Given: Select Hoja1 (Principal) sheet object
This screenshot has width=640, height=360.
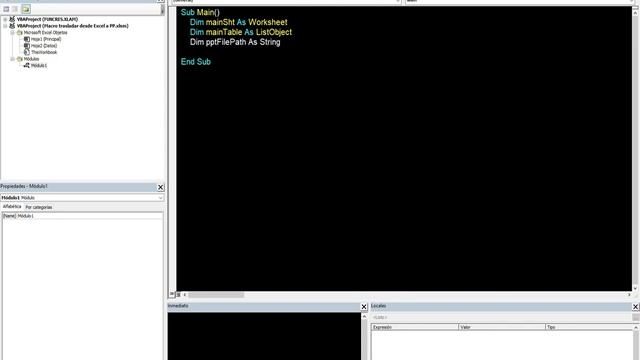Looking at the screenshot, I should coord(46,39).
